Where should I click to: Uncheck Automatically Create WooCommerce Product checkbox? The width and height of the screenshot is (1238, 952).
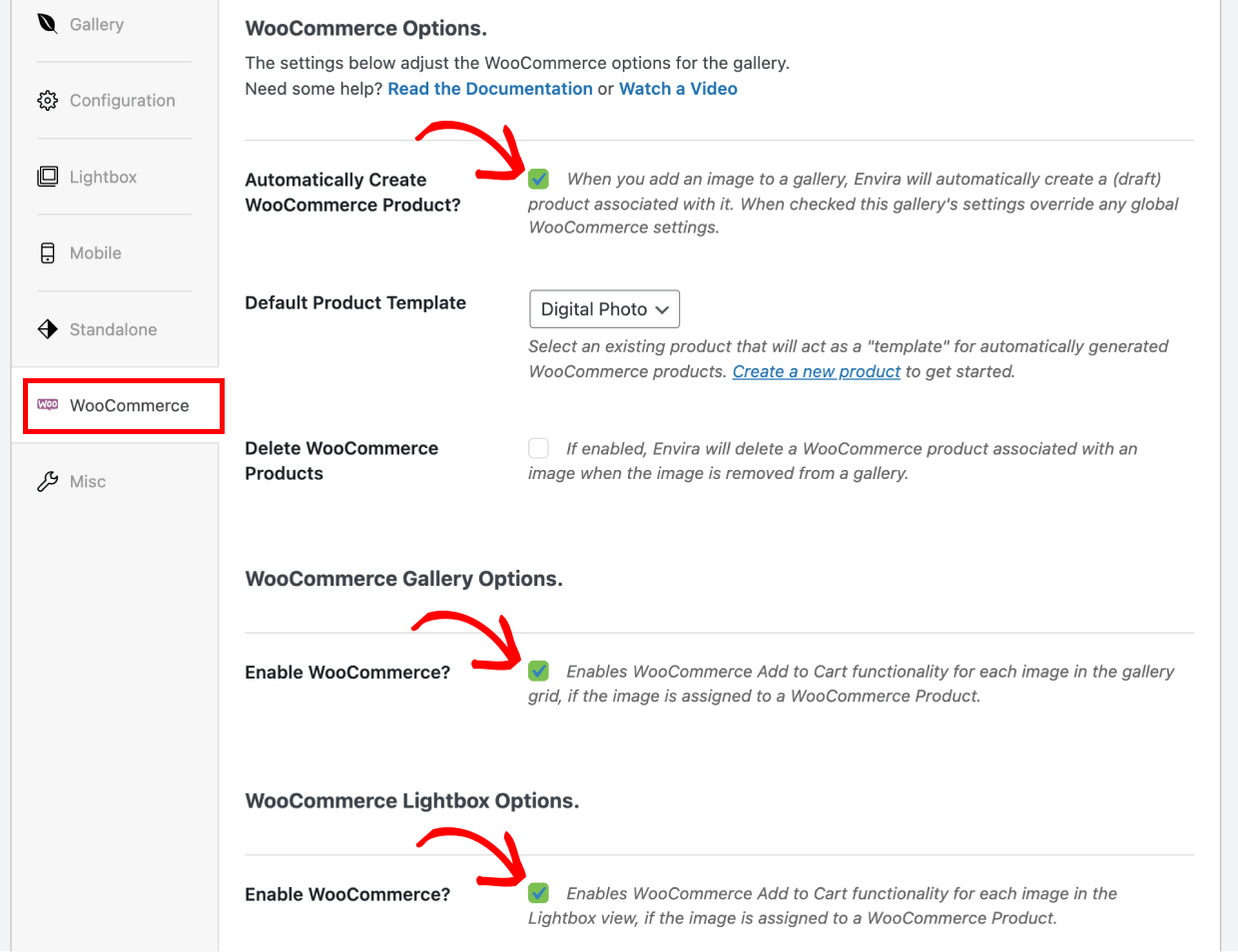tap(538, 179)
